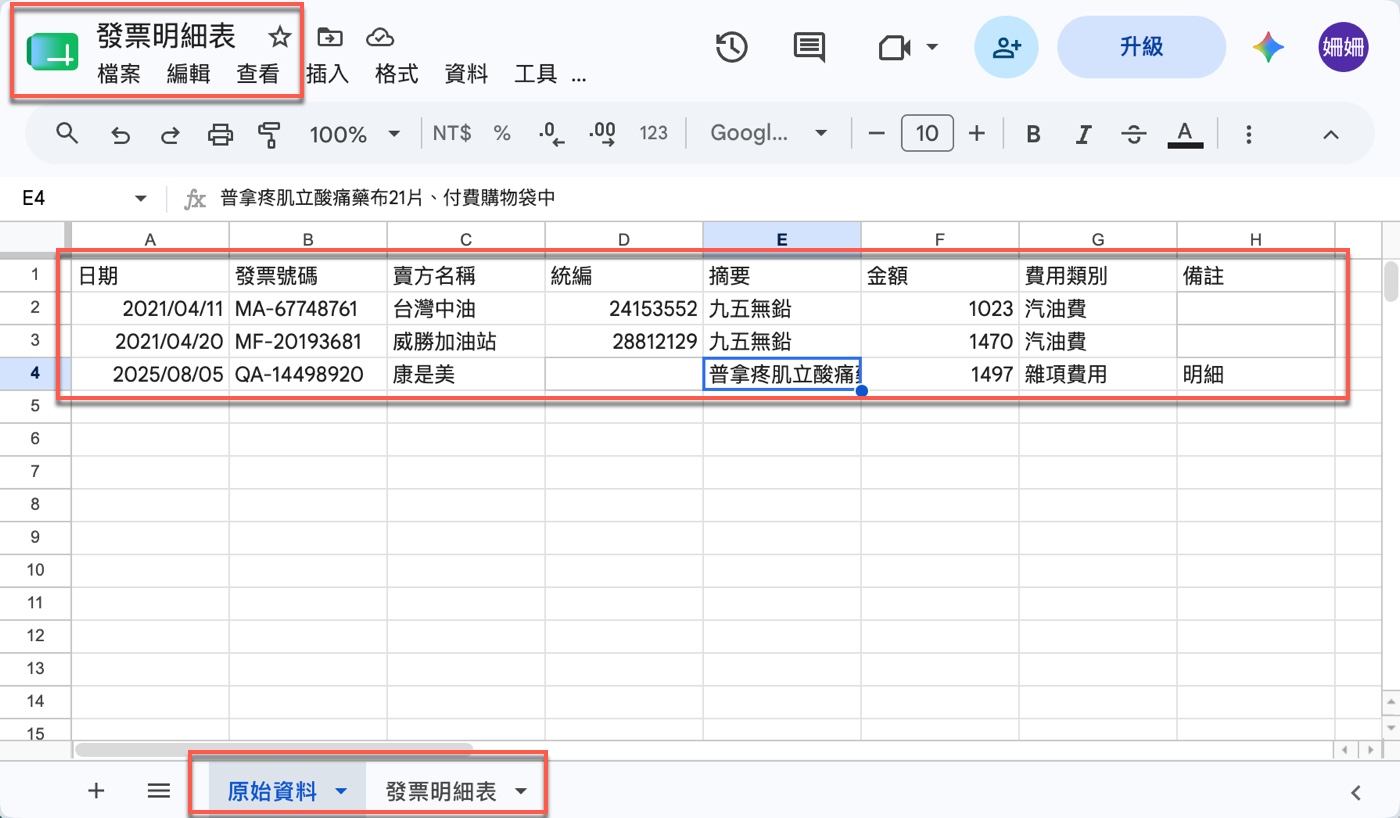The height and width of the screenshot is (818, 1400).
Task: Open 原始資料 tab dropdown arrow
Action: [x=341, y=792]
